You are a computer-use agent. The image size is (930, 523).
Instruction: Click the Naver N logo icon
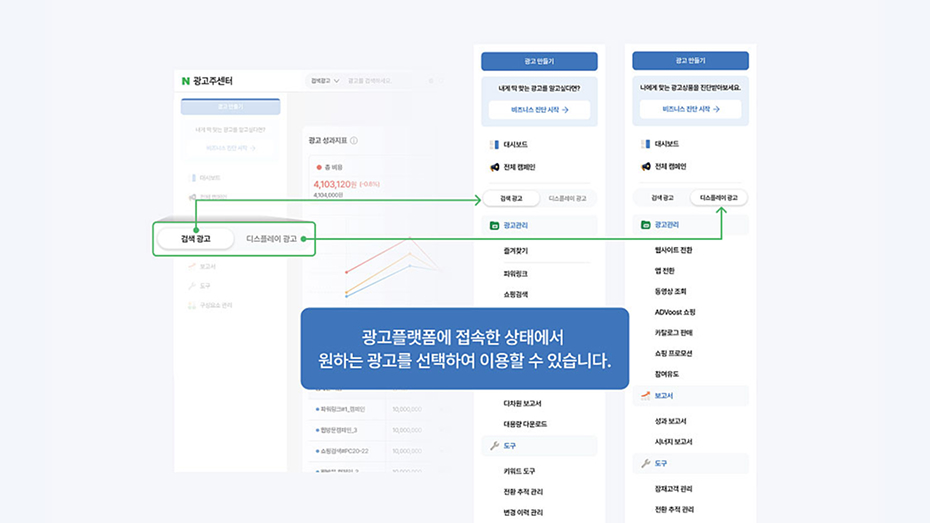(186, 81)
